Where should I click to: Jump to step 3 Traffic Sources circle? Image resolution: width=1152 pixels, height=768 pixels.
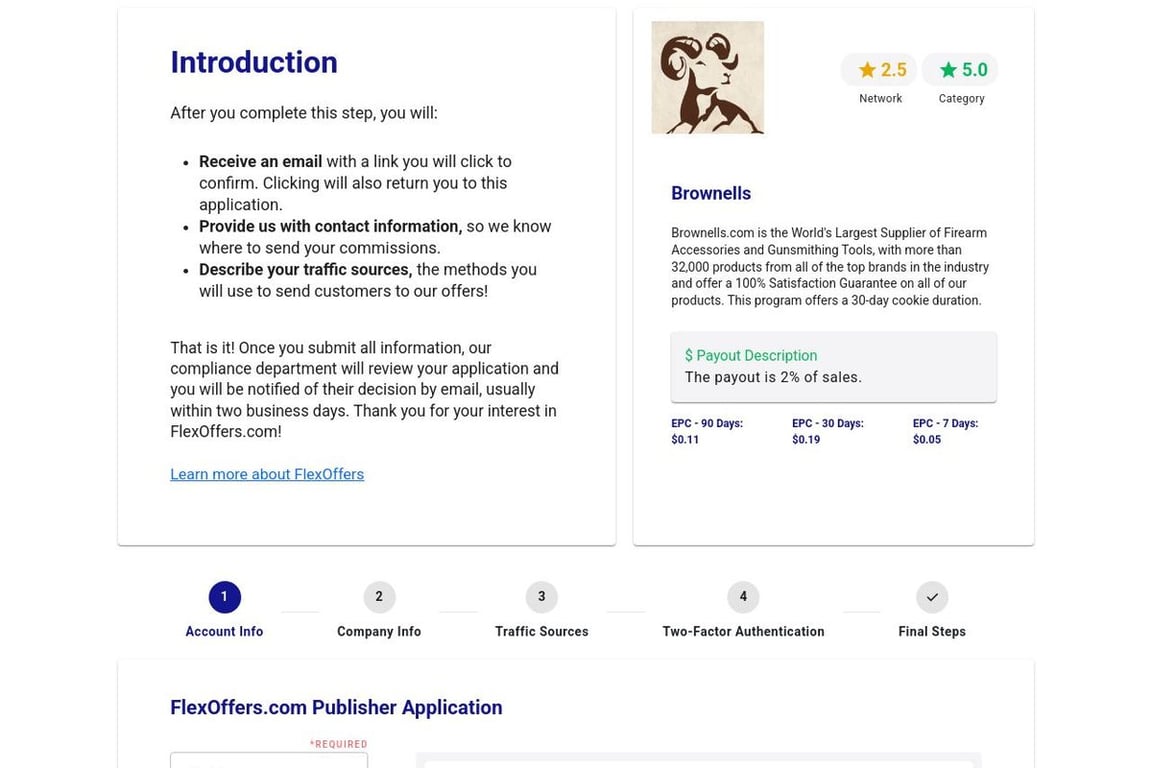pyautogui.click(x=541, y=597)
